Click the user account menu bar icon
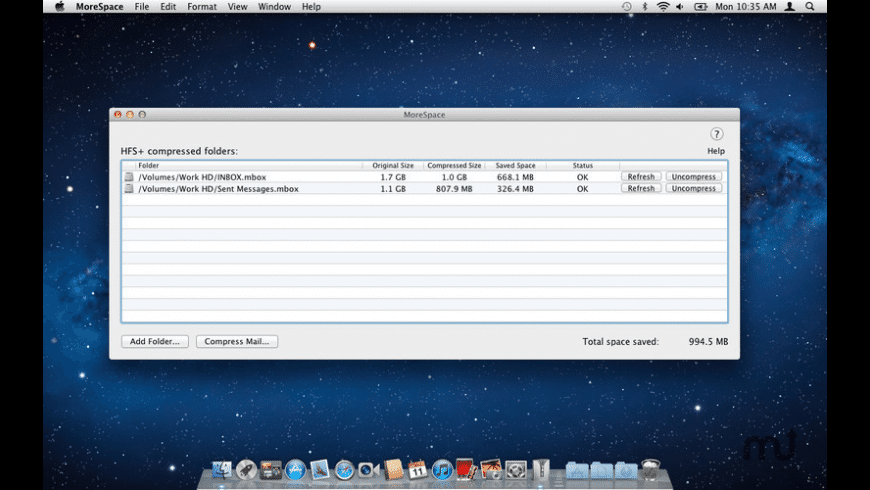 790,7
